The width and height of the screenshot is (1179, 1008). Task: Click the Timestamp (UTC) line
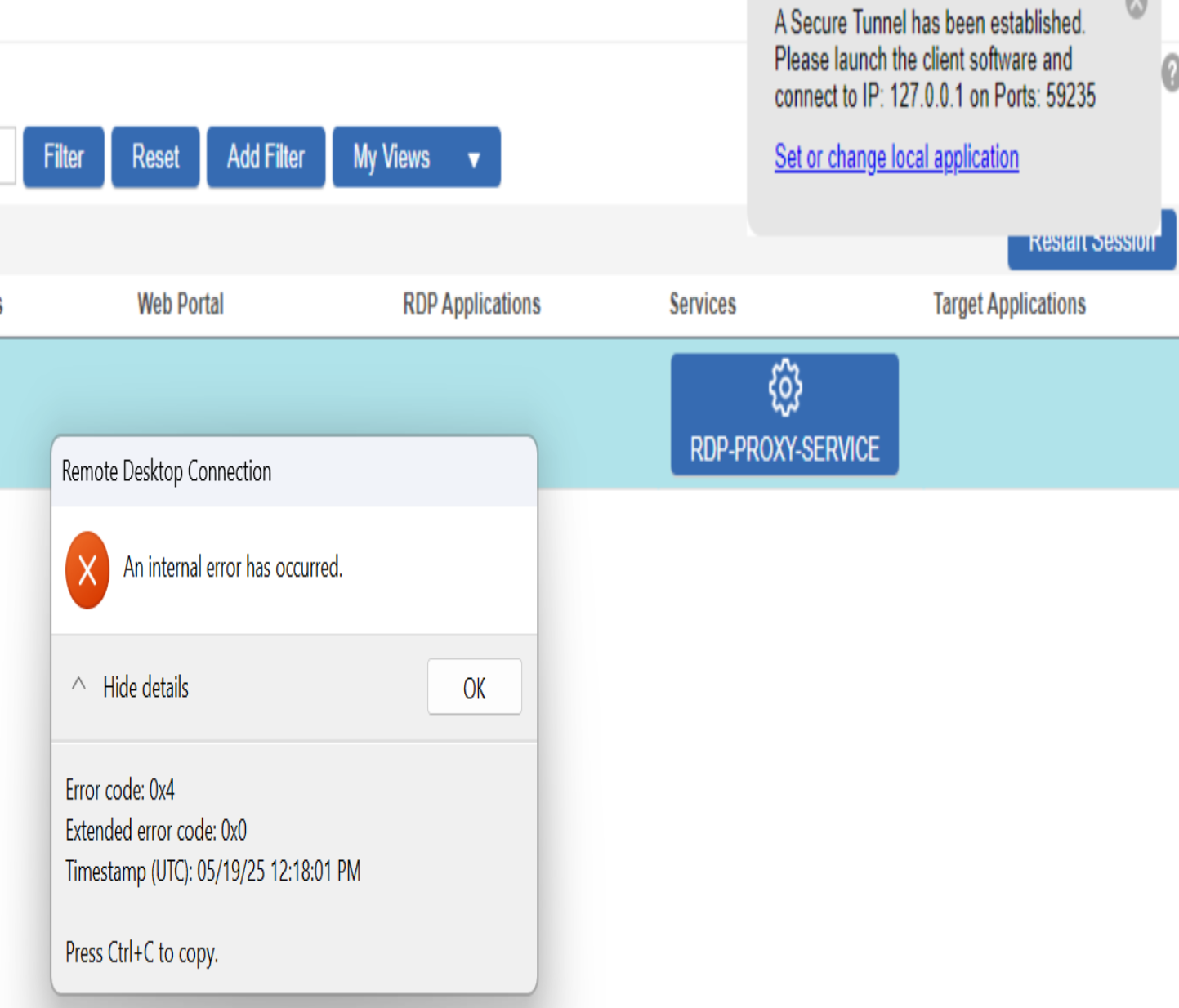click(212, 872)
